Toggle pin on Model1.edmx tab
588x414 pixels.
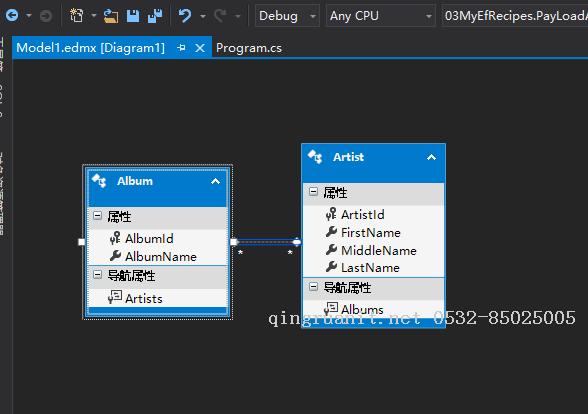tap(182, 48)
